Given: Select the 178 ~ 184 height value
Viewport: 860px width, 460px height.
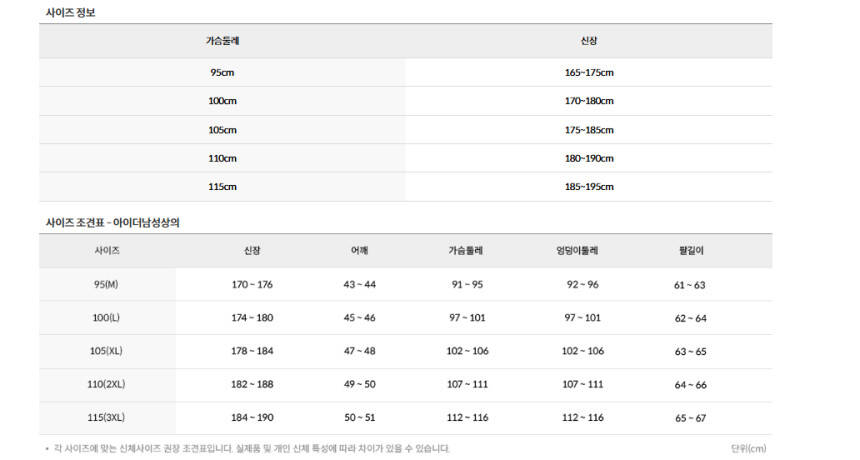Looking at the screenshot, I should pos(252,351).
